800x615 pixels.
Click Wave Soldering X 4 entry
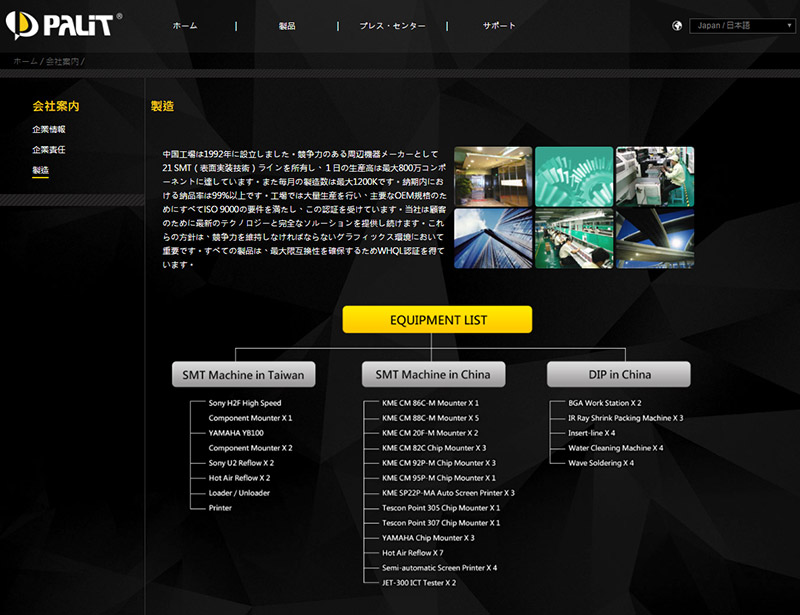601,463
